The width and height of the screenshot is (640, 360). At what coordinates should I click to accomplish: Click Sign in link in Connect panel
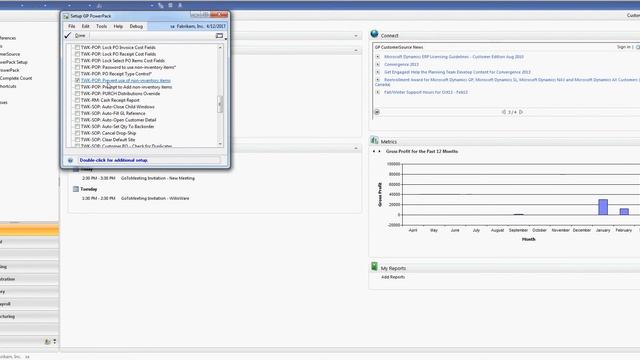pos(623,47)
